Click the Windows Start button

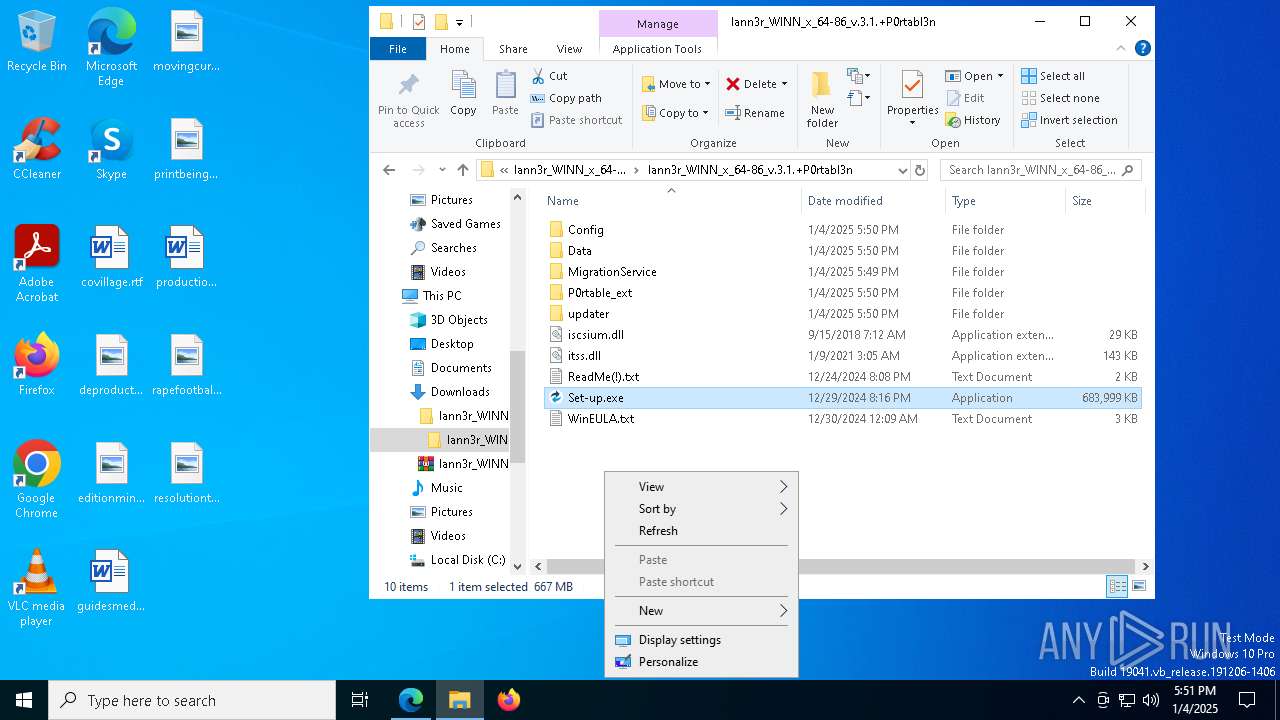[24, 700]
